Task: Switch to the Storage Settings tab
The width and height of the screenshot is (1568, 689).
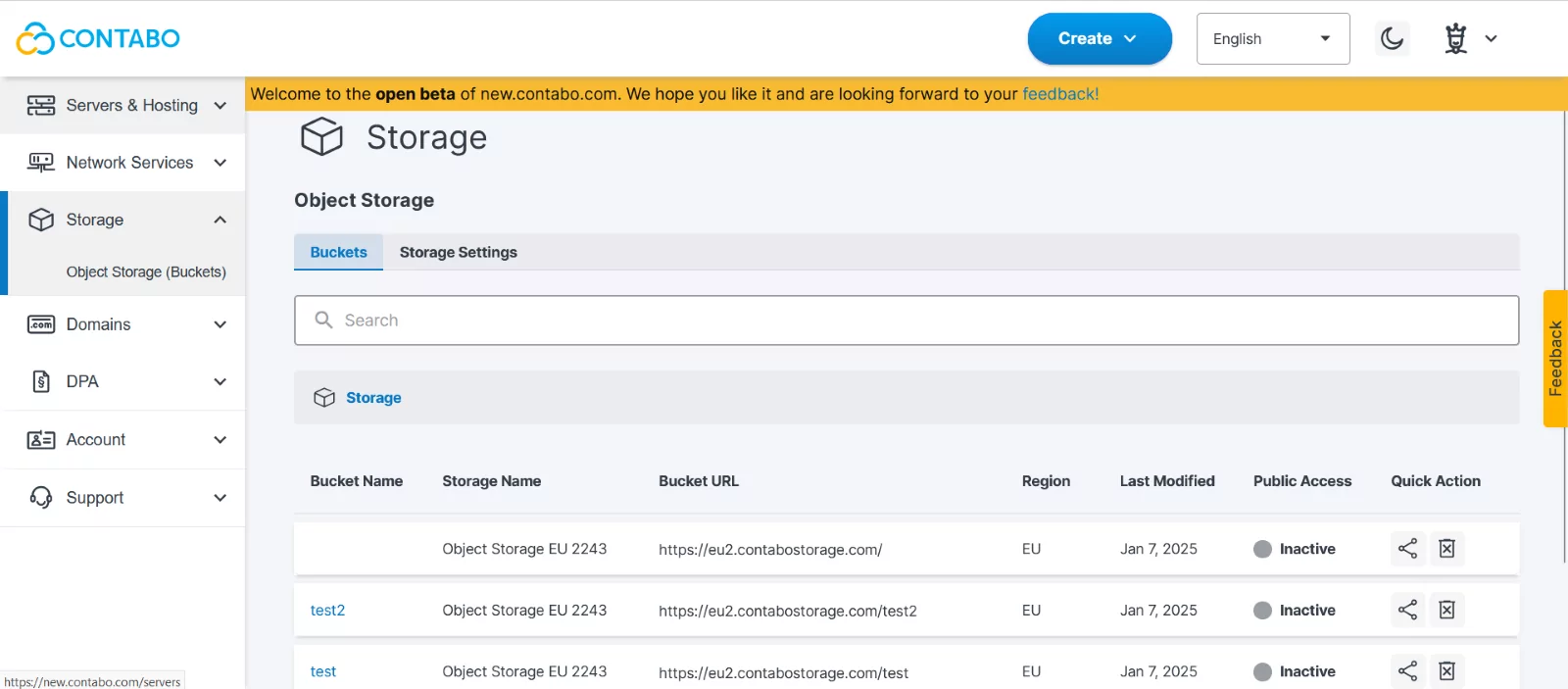Action: point(458,252)
